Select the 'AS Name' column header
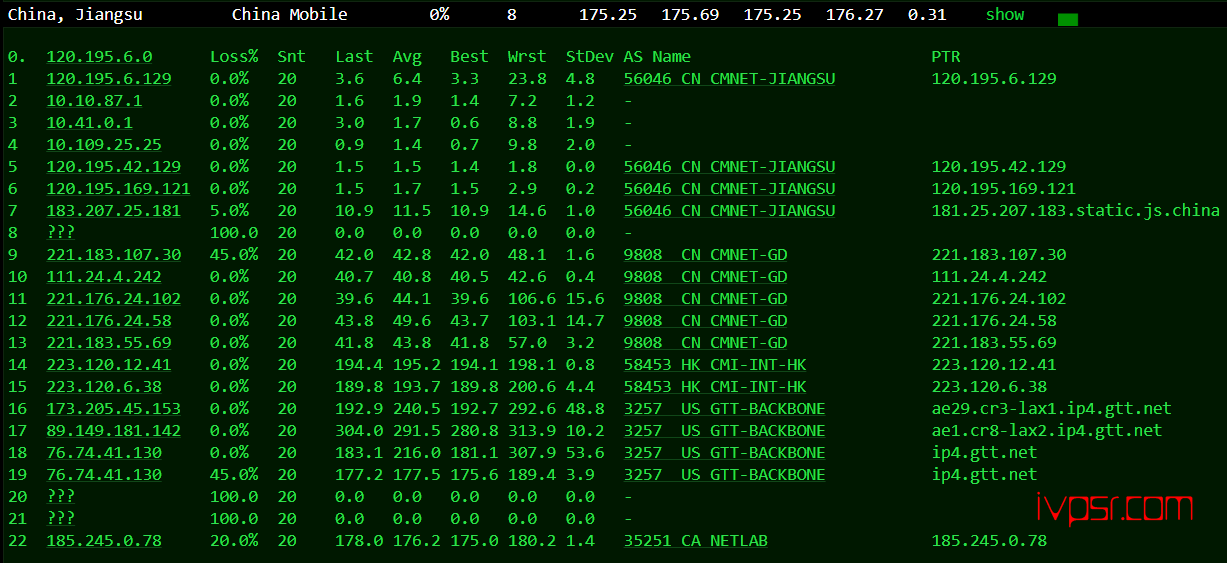This screenshot has width=1227, height=563. pos(657,57)
